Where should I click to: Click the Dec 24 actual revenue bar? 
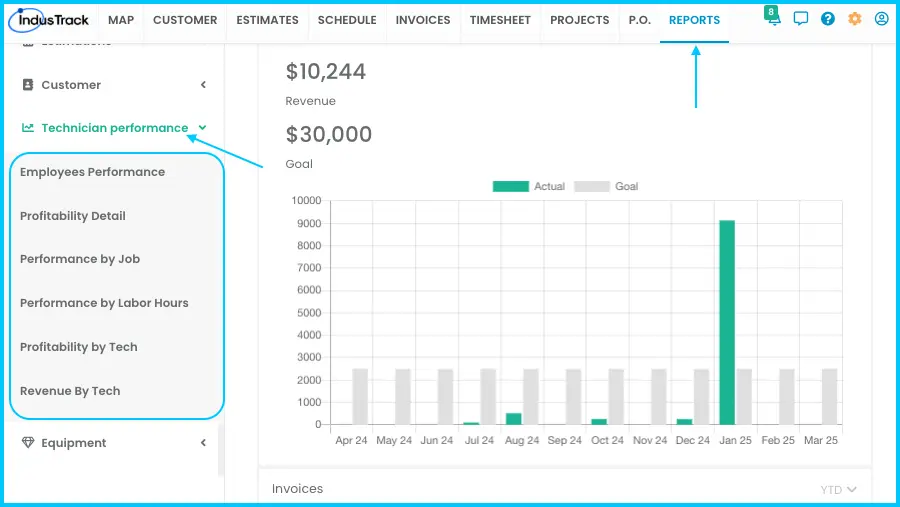pyautogui.click(x=684, y=422)
